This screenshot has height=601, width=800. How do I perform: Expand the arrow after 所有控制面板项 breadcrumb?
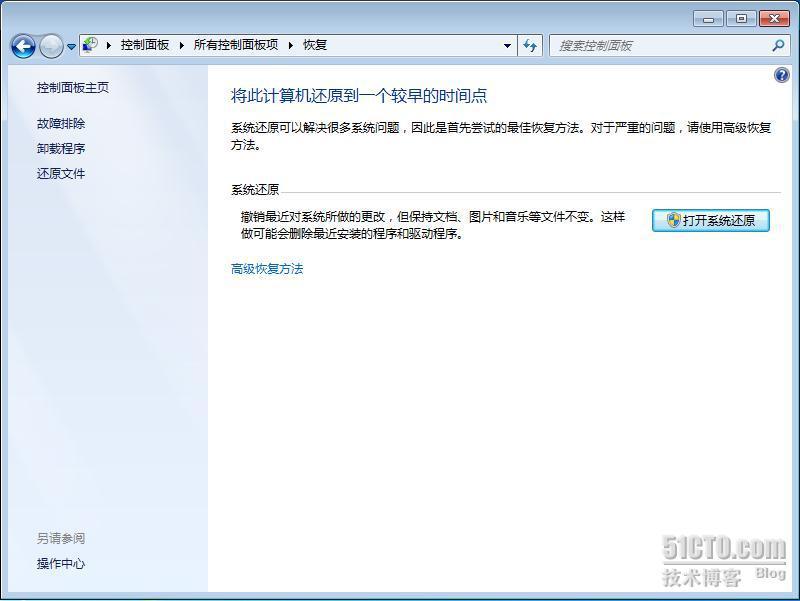(x=291, y=45)
